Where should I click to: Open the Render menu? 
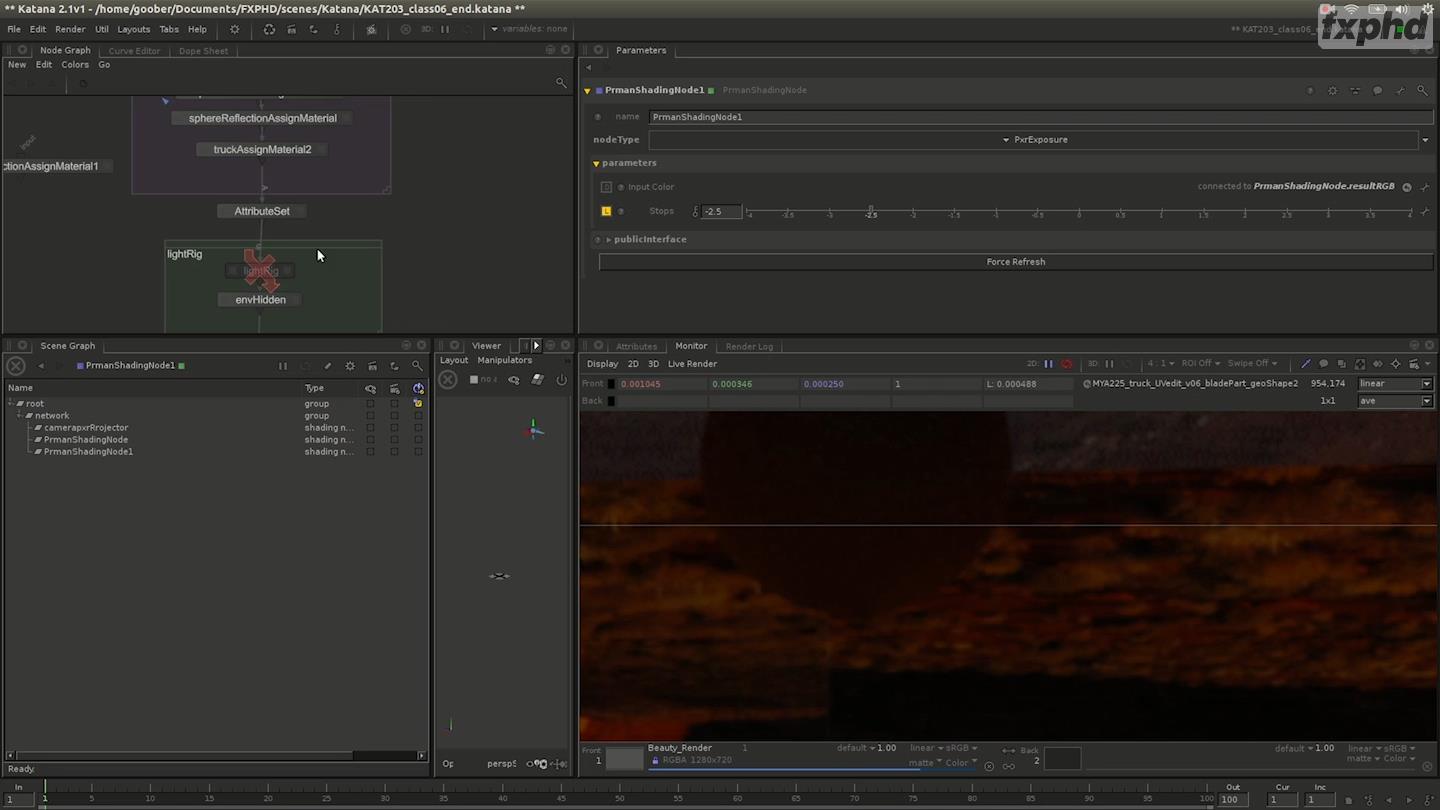[x=70, y=29]
